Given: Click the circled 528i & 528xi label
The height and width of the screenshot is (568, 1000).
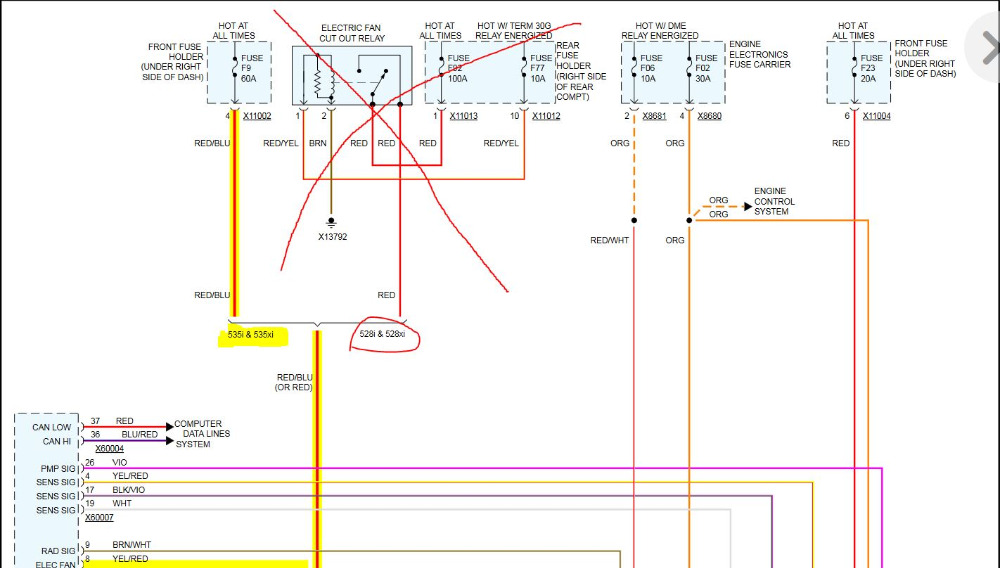Looking at the screenshot, I should coord(383,336).
